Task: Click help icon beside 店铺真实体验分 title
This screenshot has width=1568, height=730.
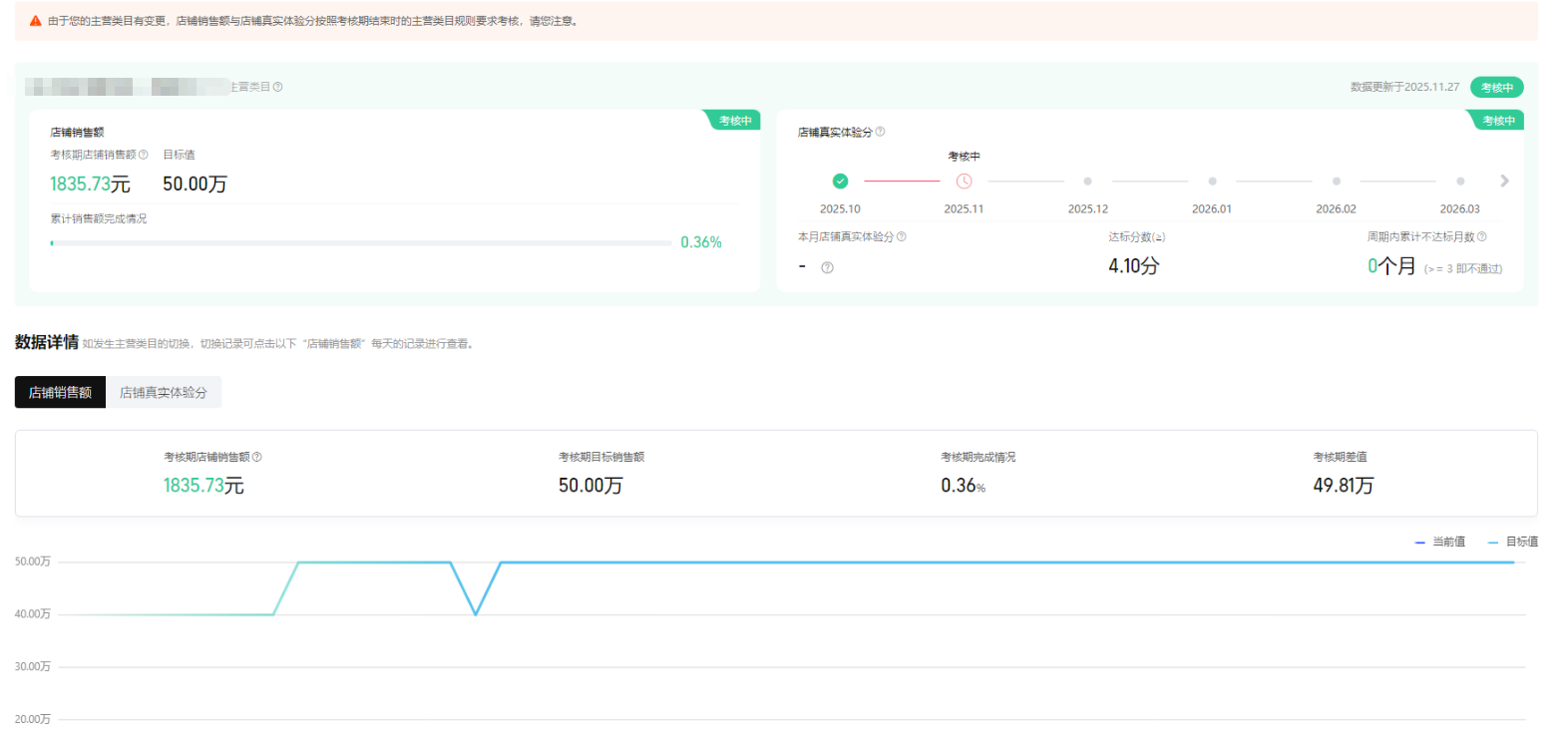Action: [x=880, y=132]
